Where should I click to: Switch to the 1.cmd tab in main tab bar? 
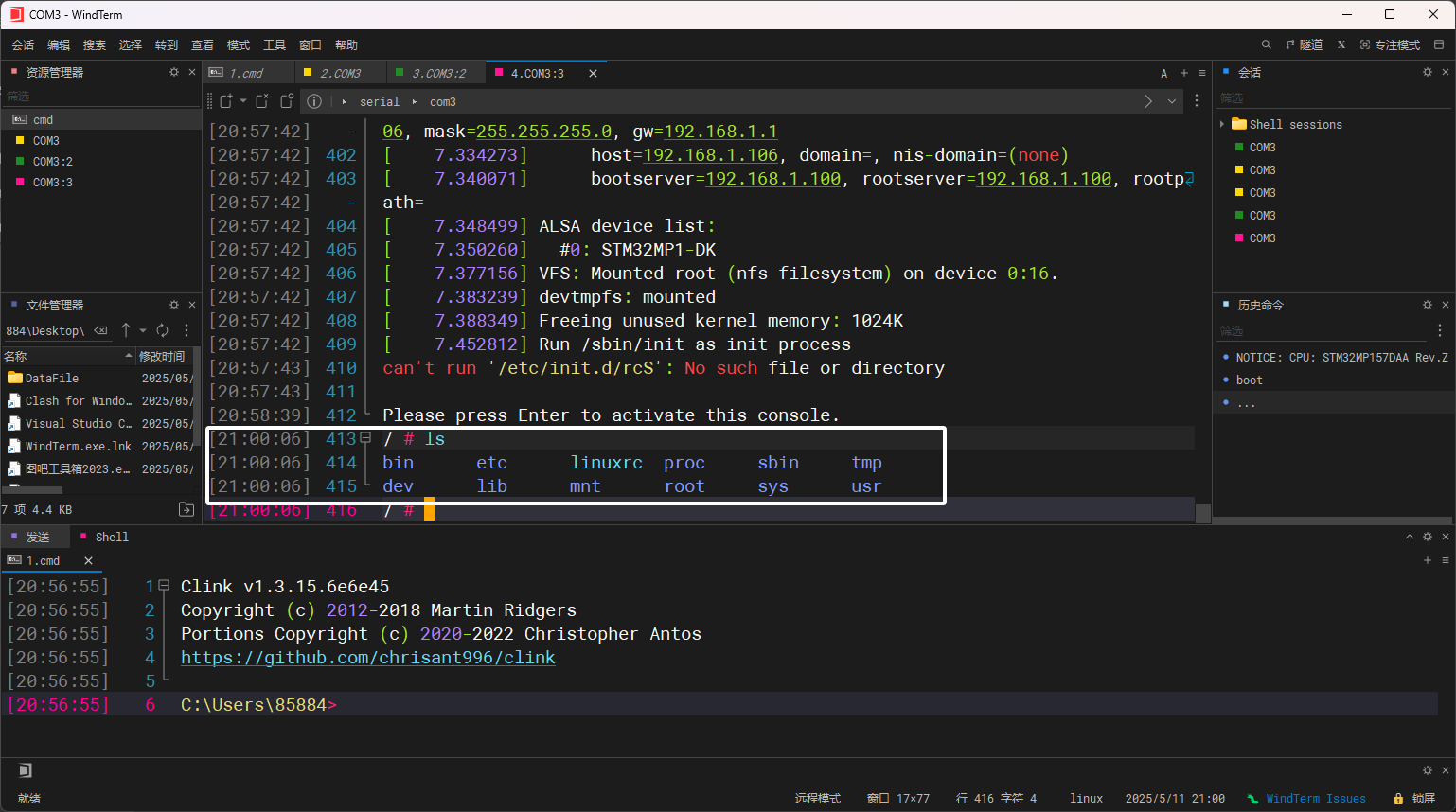point(246,73)
